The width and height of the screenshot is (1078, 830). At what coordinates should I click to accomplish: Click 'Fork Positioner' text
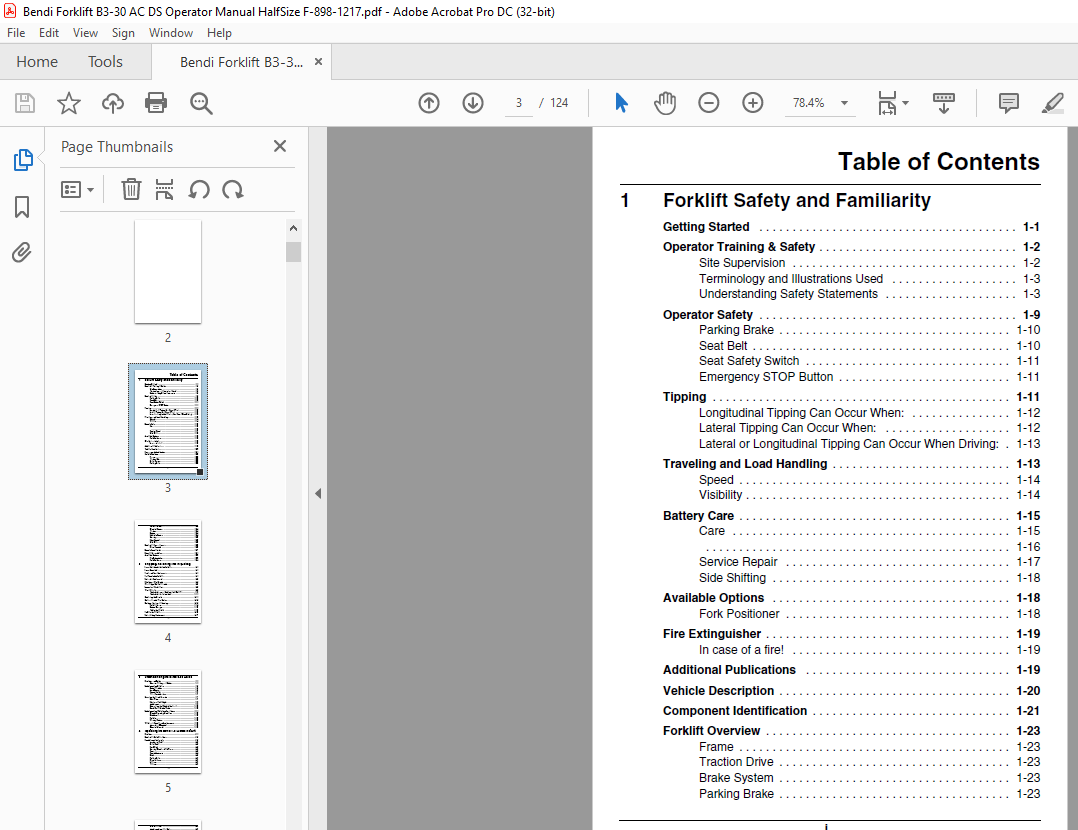coord(739,614)
